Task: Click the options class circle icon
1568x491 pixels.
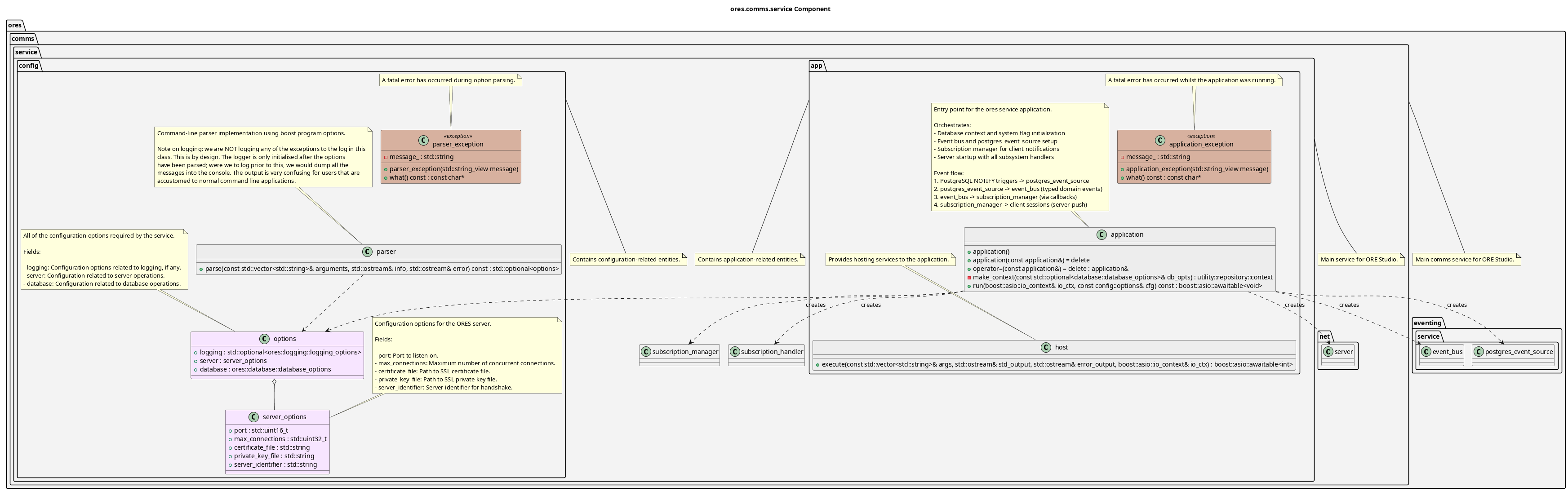Action: pyautogui.click(x=264, y=339)
